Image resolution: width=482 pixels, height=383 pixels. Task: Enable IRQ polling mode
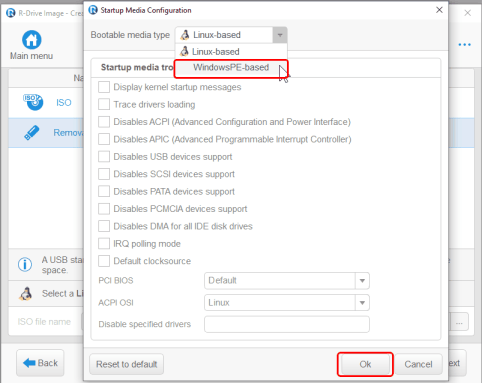(104, 244)
